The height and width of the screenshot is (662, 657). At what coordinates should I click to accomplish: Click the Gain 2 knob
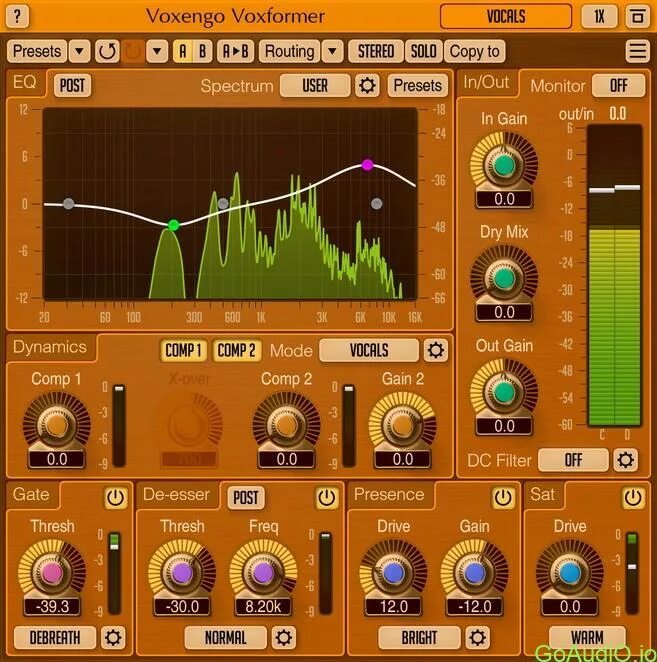tap(402, 425)
